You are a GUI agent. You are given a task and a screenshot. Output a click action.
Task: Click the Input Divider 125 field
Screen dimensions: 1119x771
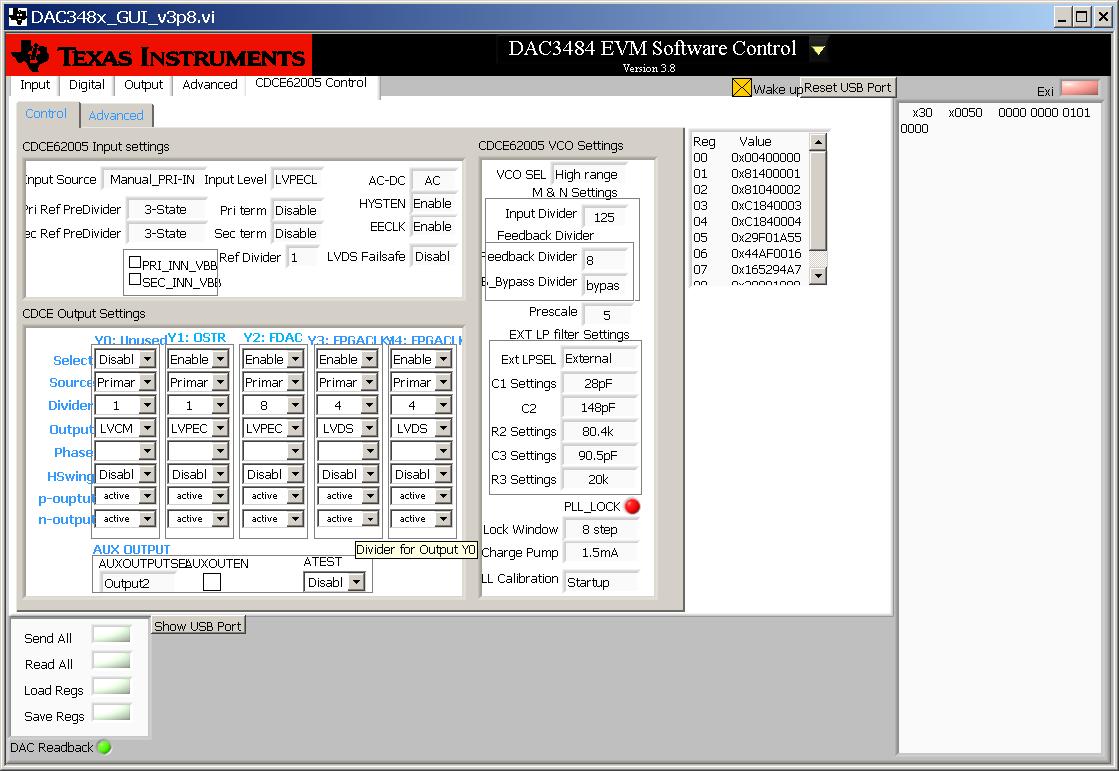tap(604, 217)
